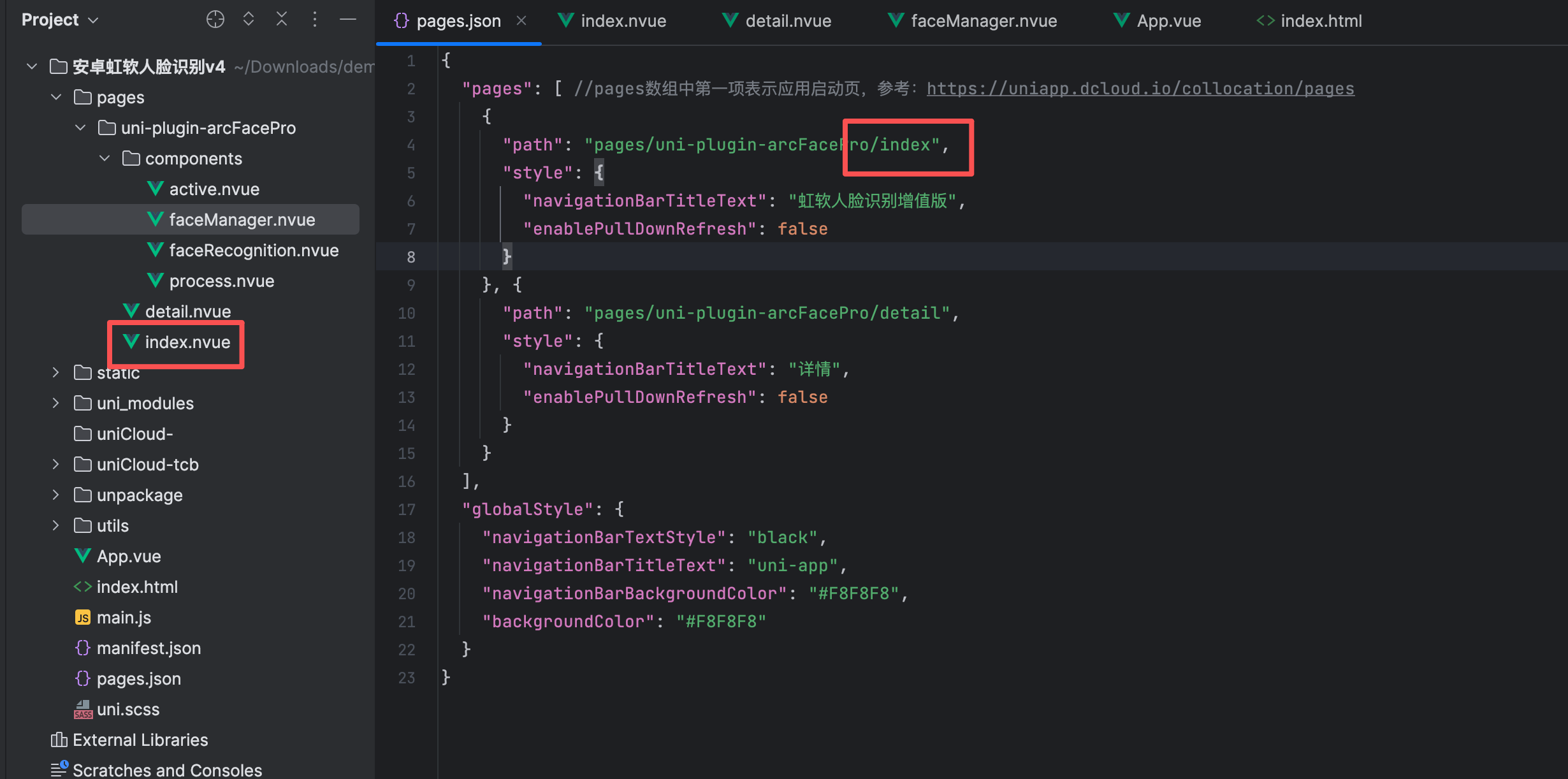Screen dimensions: 1568x779
Task: Close the pages.json editor tab
Action: click(521, 21)
